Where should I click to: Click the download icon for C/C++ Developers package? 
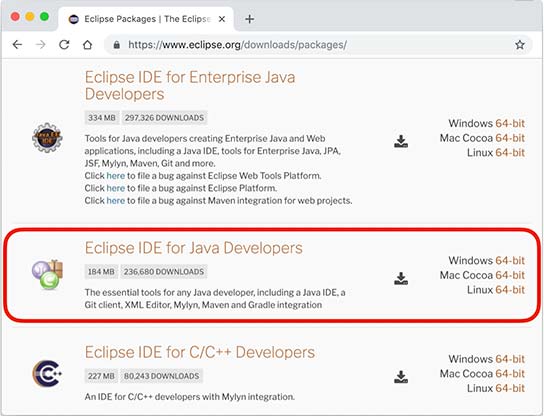click(401, 377)
